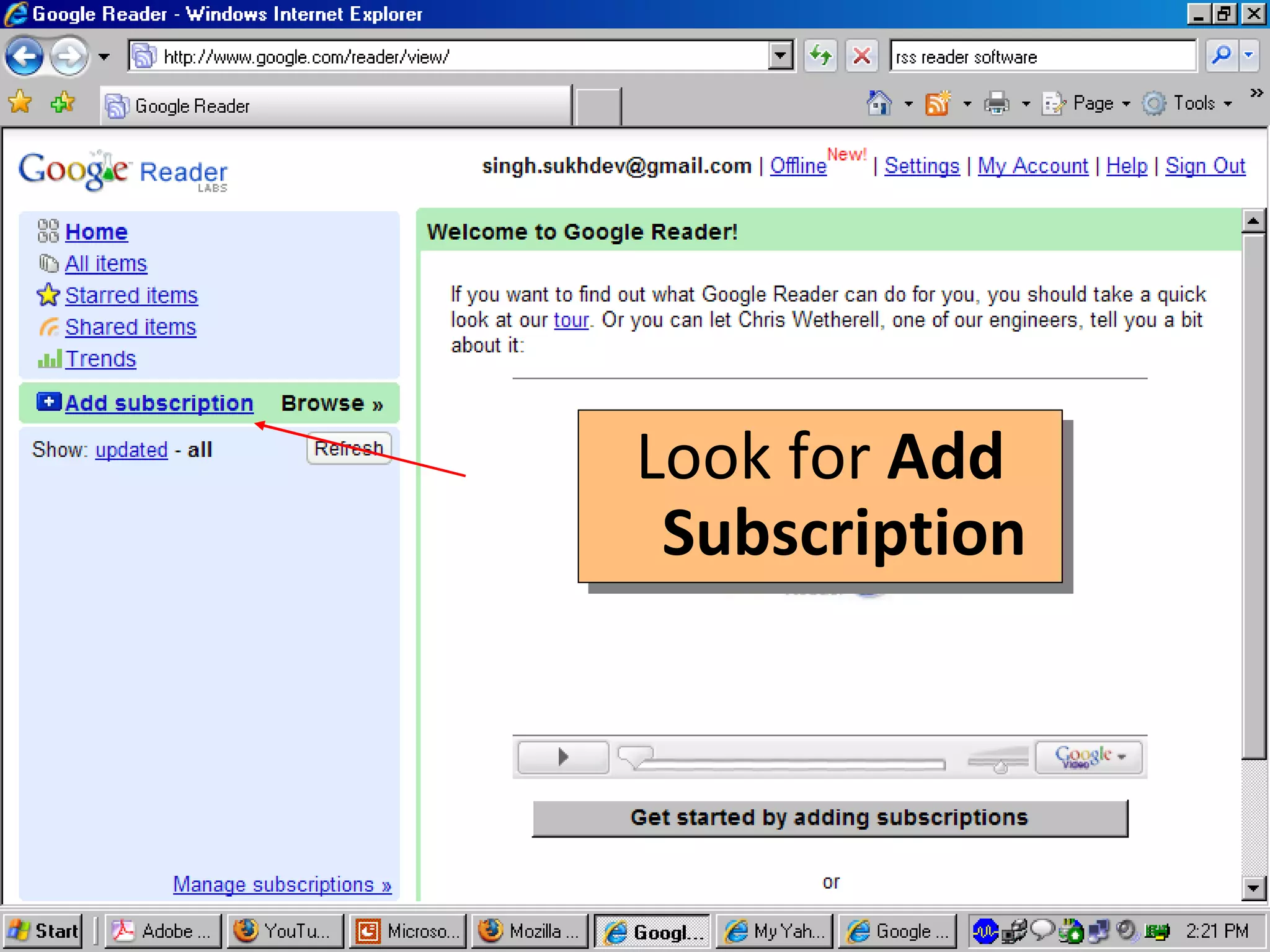Open the Offline link
1270x952 pixels.
798,165
